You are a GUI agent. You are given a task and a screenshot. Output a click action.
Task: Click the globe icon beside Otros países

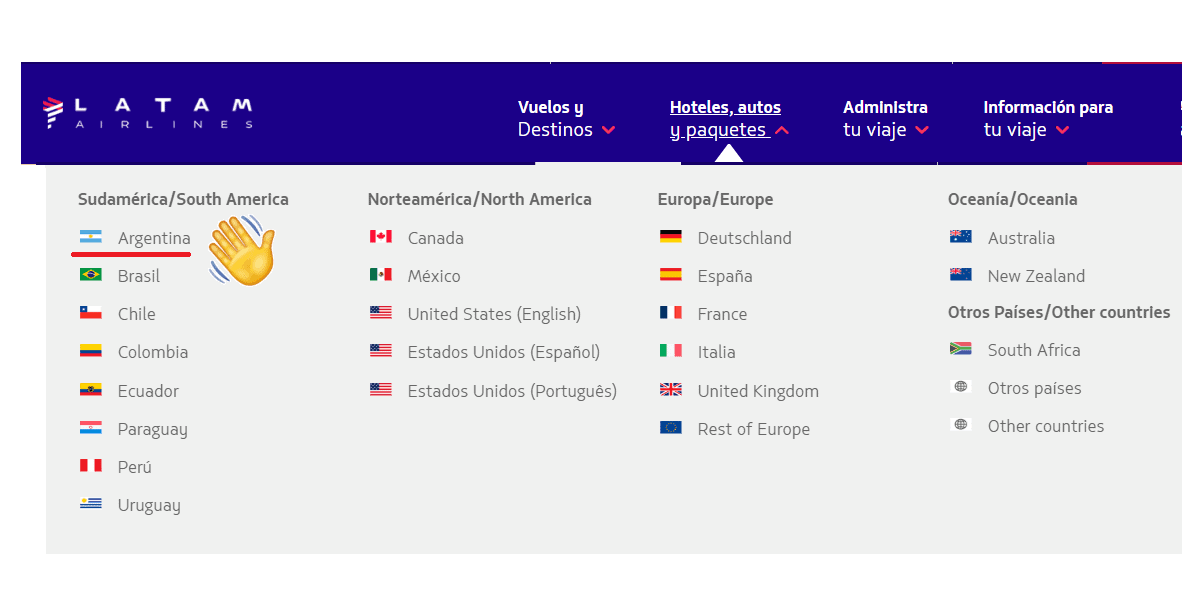tap(961, 388)
